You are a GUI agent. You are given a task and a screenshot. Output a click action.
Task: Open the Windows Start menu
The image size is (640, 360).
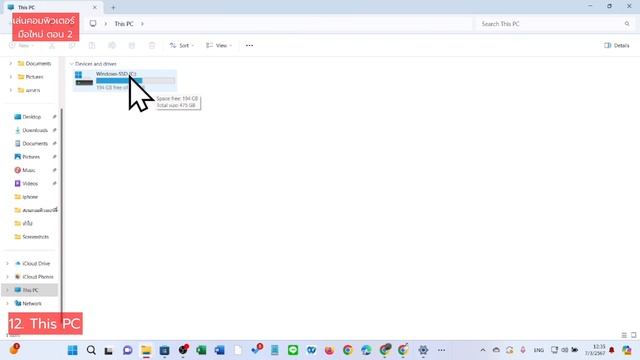[x=73, y=350]
